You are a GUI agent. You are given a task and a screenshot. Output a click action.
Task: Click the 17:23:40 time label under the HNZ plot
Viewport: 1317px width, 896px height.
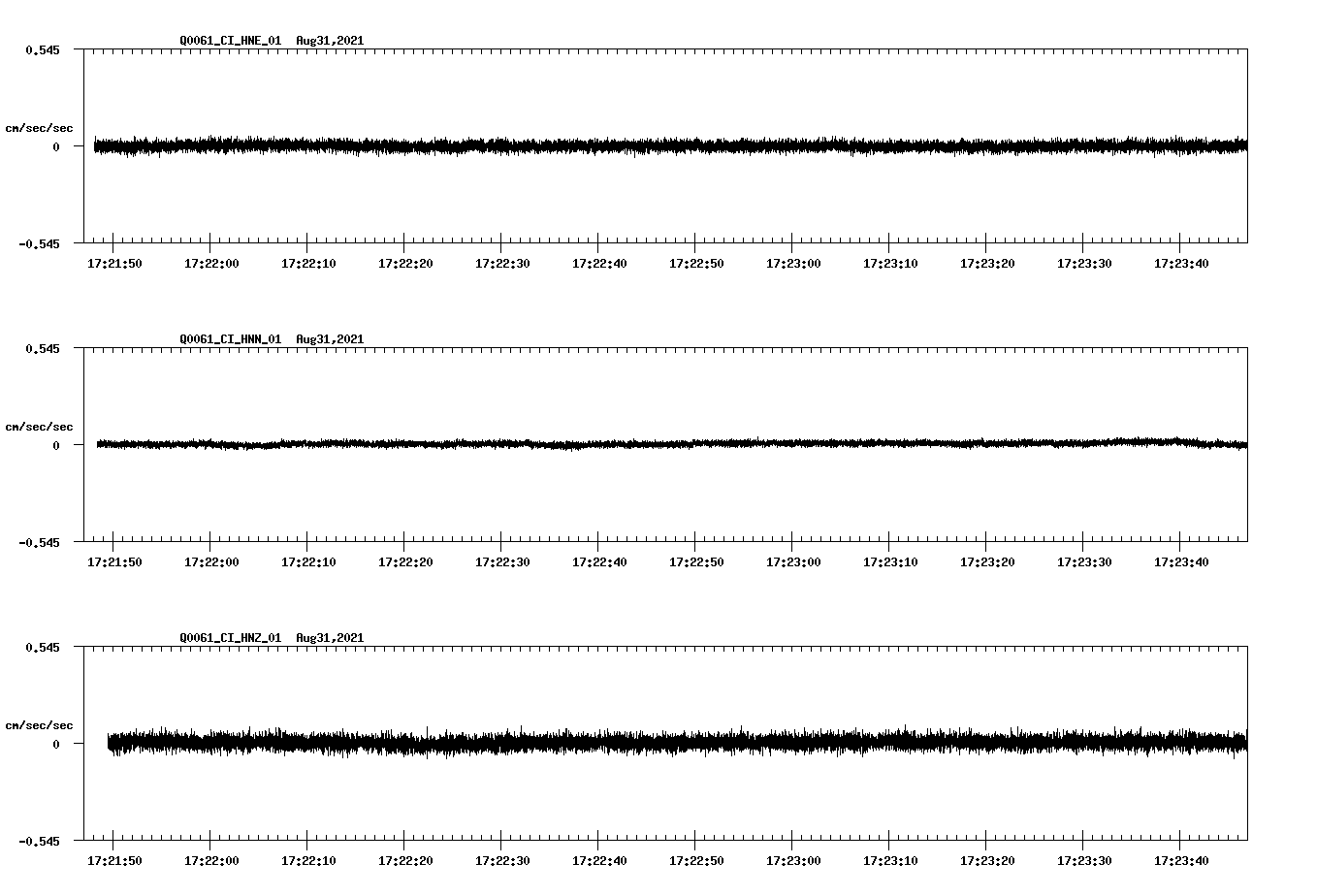tap(1181, 861)
